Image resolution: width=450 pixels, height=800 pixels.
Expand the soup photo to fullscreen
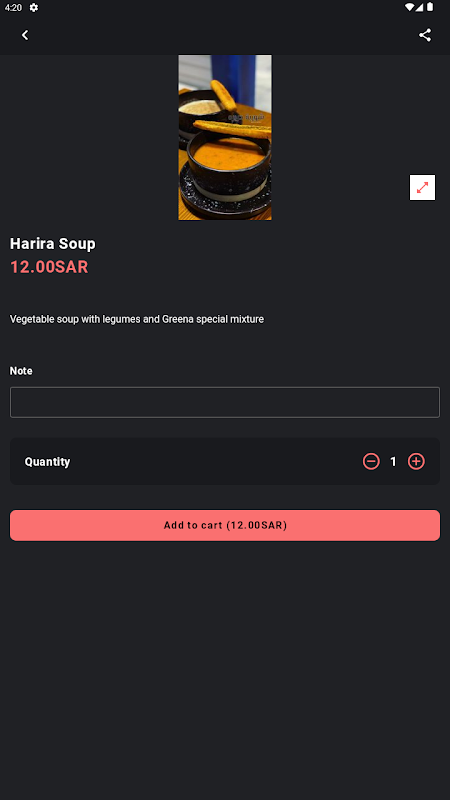tap(422, 188)
